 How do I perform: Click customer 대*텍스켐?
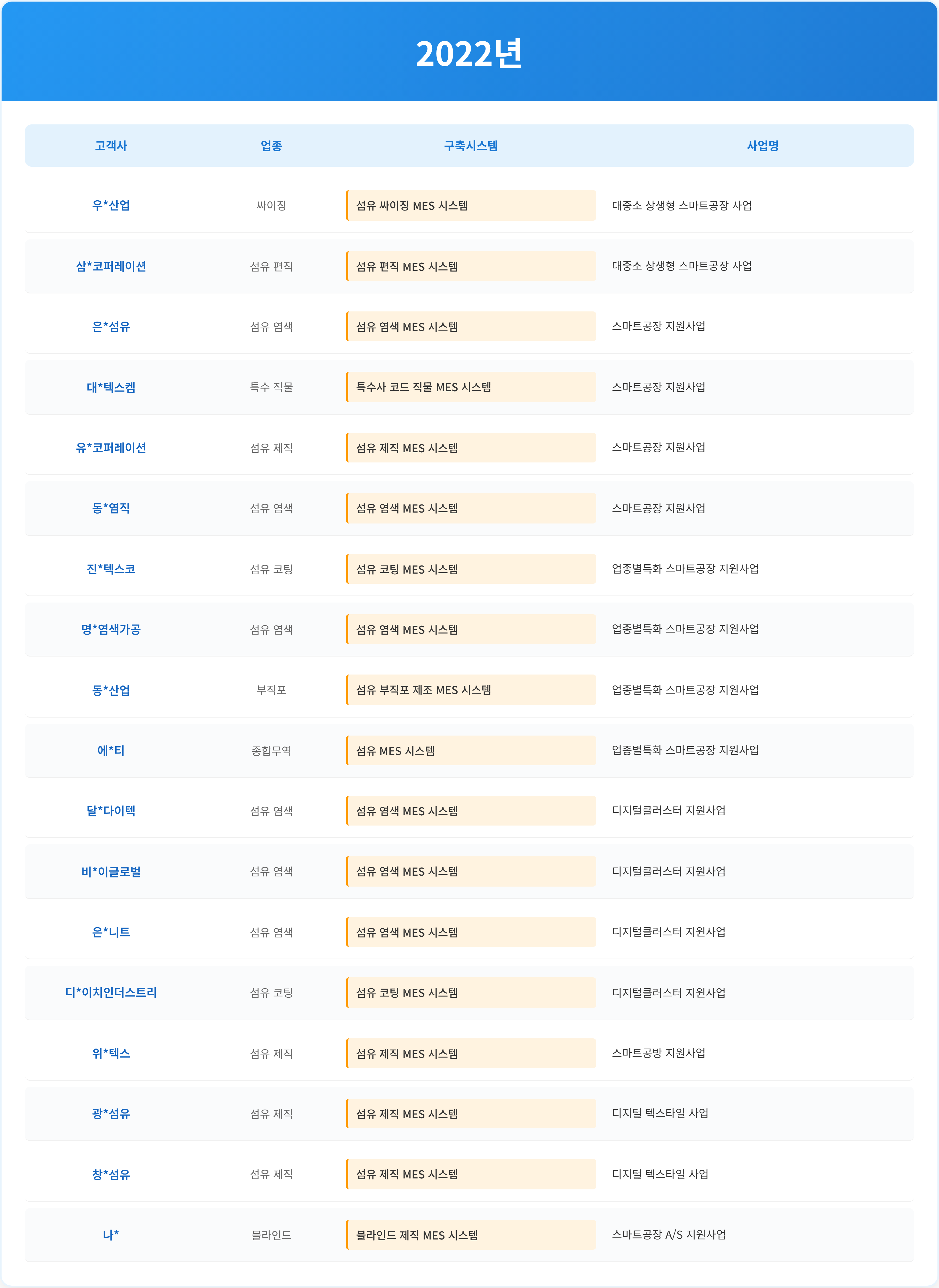click(x=111, y=387)
